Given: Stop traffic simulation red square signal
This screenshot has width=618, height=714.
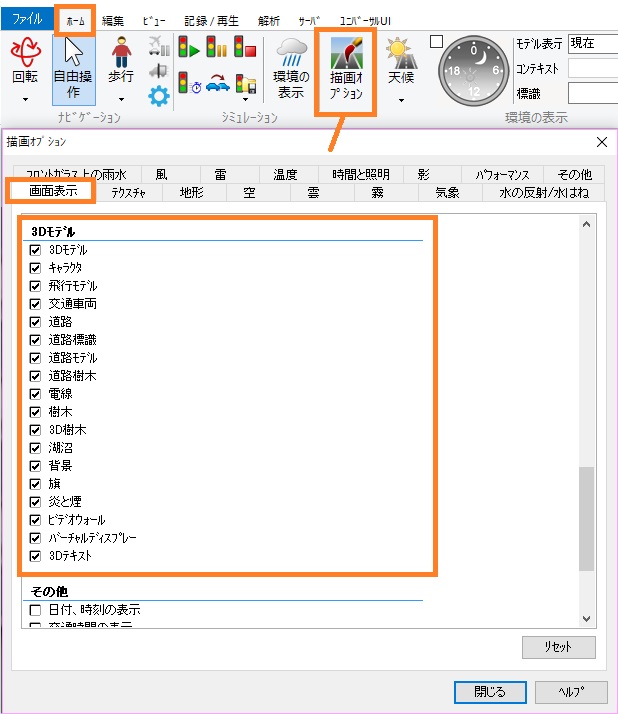Looking at the screenshot, I should pos(245,46).
